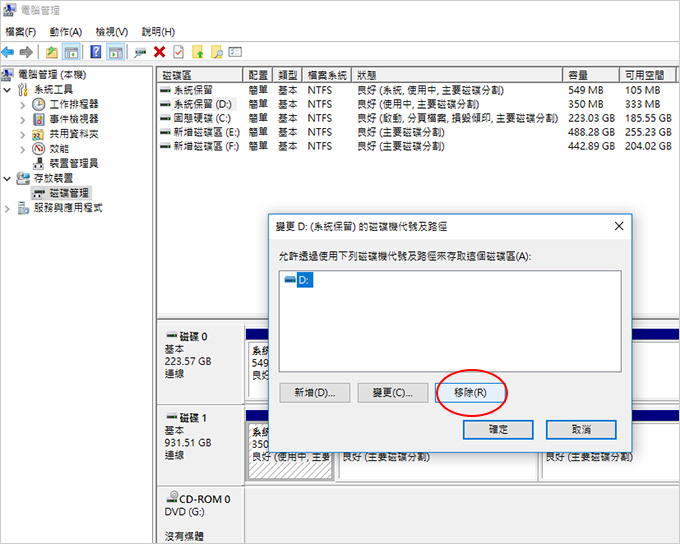This screenshot has height=544, width=680.
Task: Select 裝置管理員 in the tree
Action: (x=74, y=164)
